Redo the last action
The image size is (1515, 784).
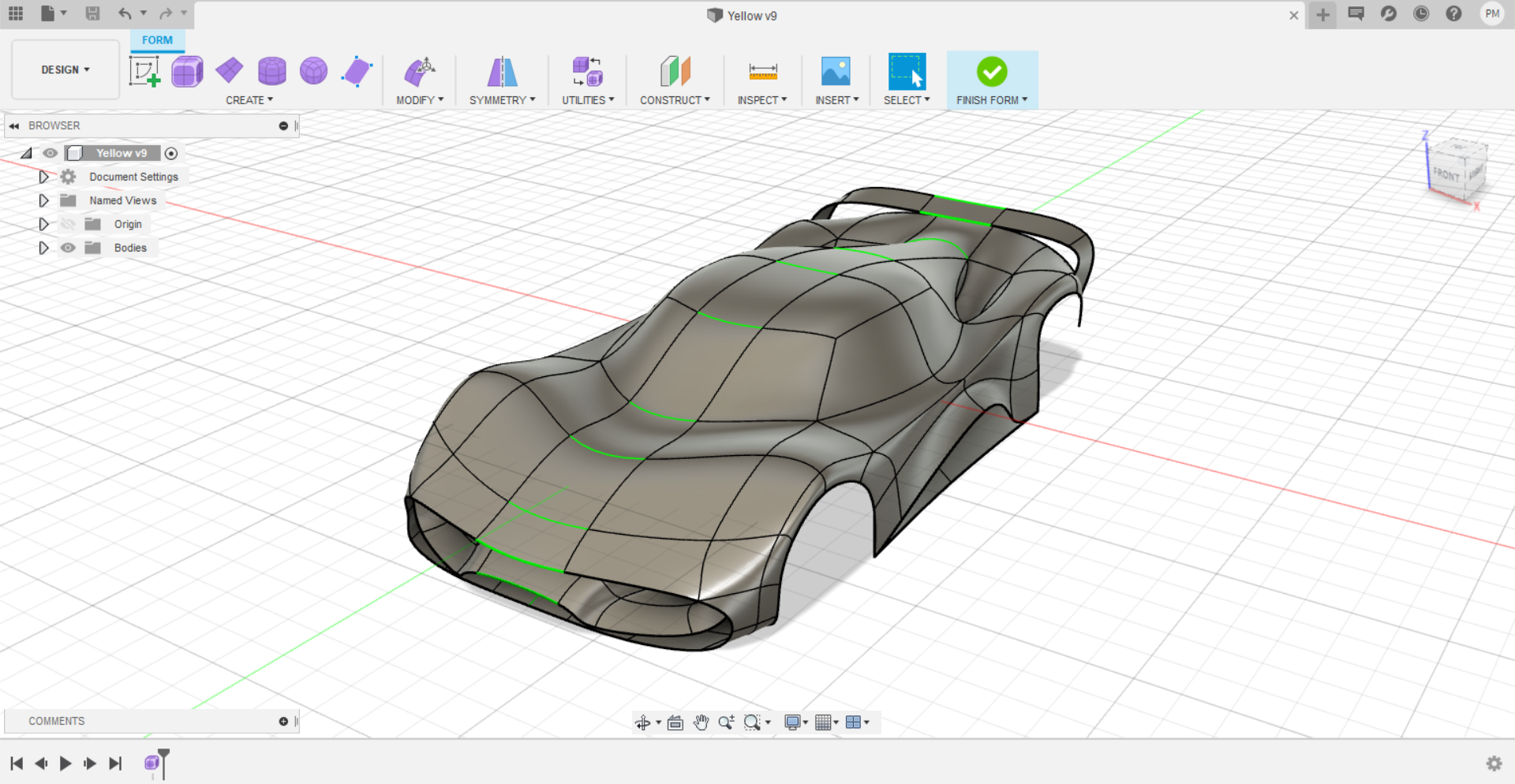point(166,13)
